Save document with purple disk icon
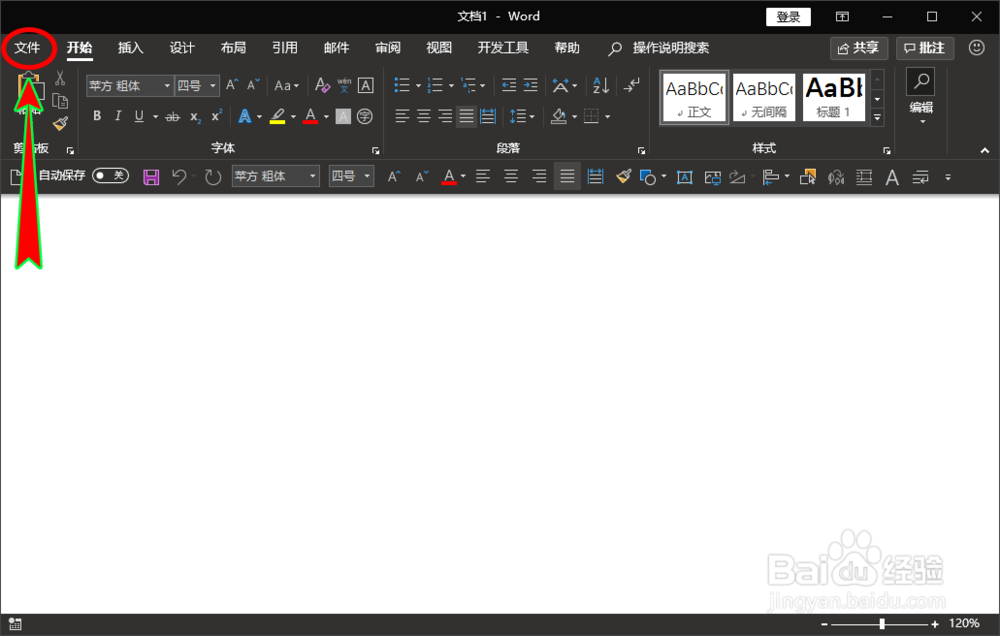The width and height of the screenshot is (1000, 636). (x=151, y=177)
